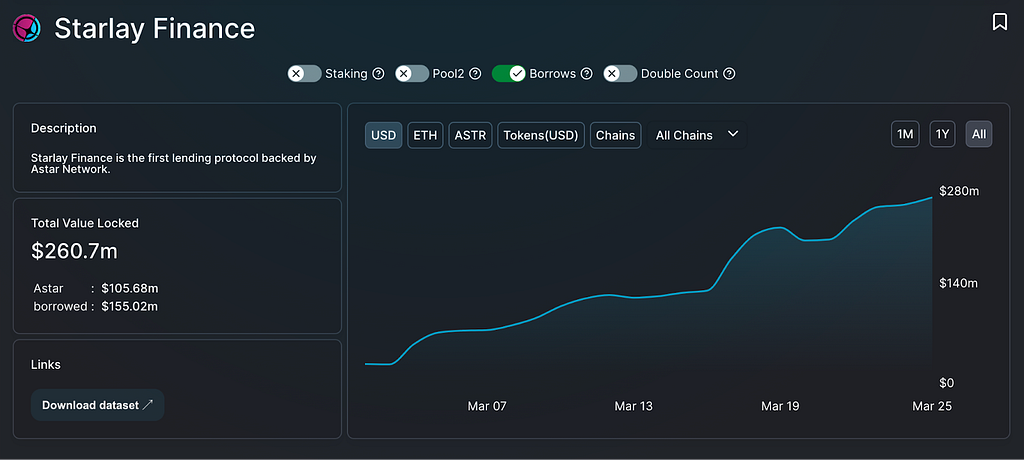Select the USD chart denomination
This screenshot has height=460, width=1024.
383,135
